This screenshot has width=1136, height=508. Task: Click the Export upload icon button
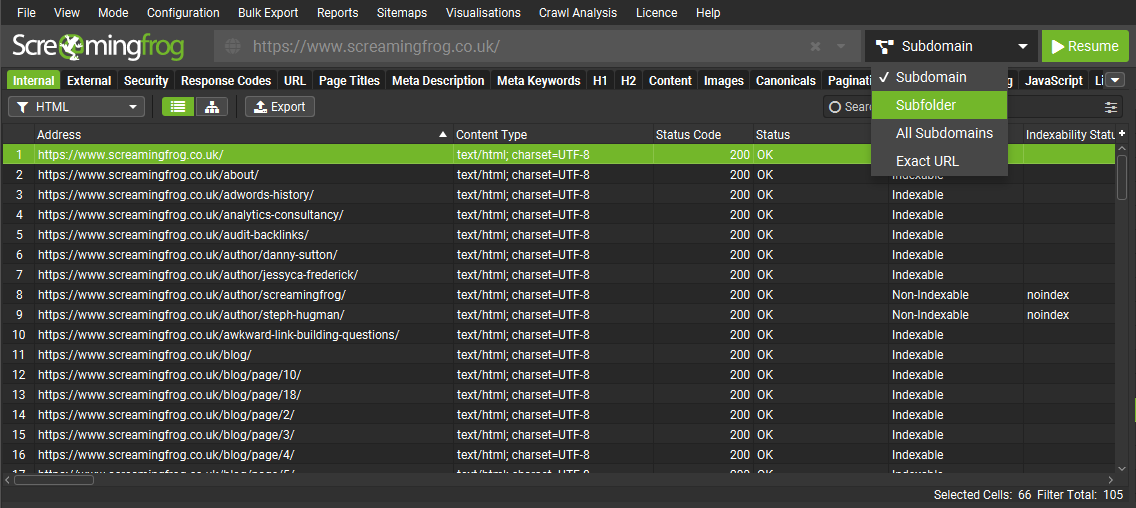(x=279, y=107)
